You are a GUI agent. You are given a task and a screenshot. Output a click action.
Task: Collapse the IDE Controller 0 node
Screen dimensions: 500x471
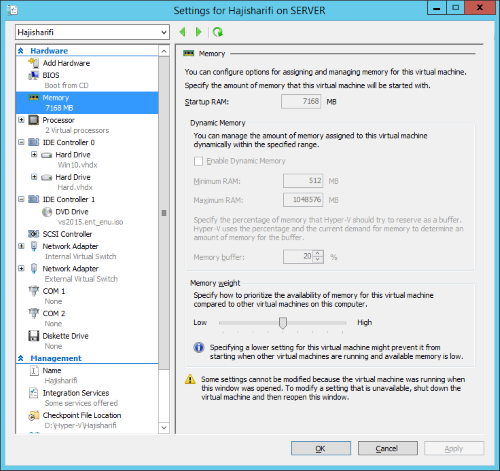[21, 142]
